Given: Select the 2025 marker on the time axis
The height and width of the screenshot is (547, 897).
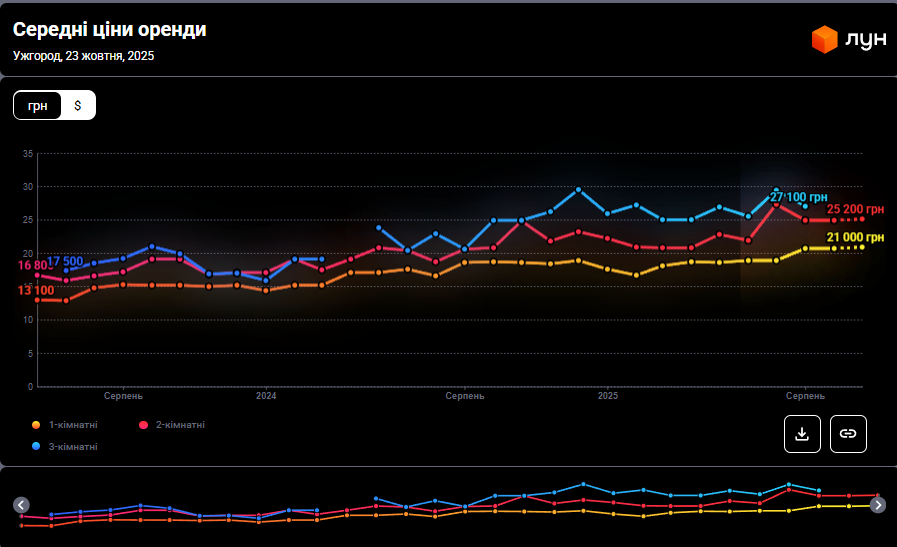Looking at the screenshot, I should click(608, 396).
